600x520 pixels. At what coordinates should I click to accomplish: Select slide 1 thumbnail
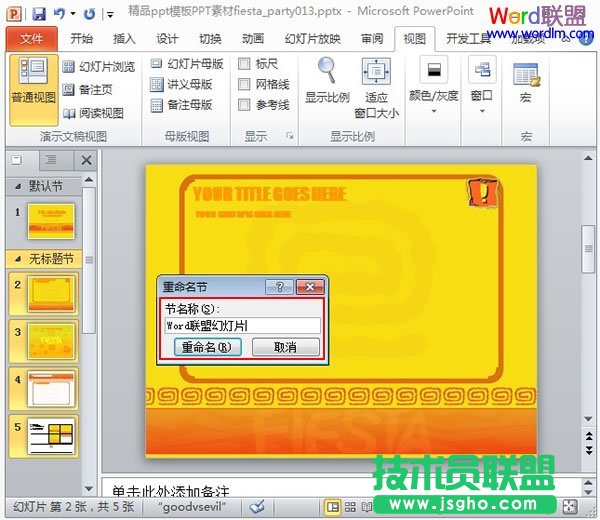pos(51,221)
